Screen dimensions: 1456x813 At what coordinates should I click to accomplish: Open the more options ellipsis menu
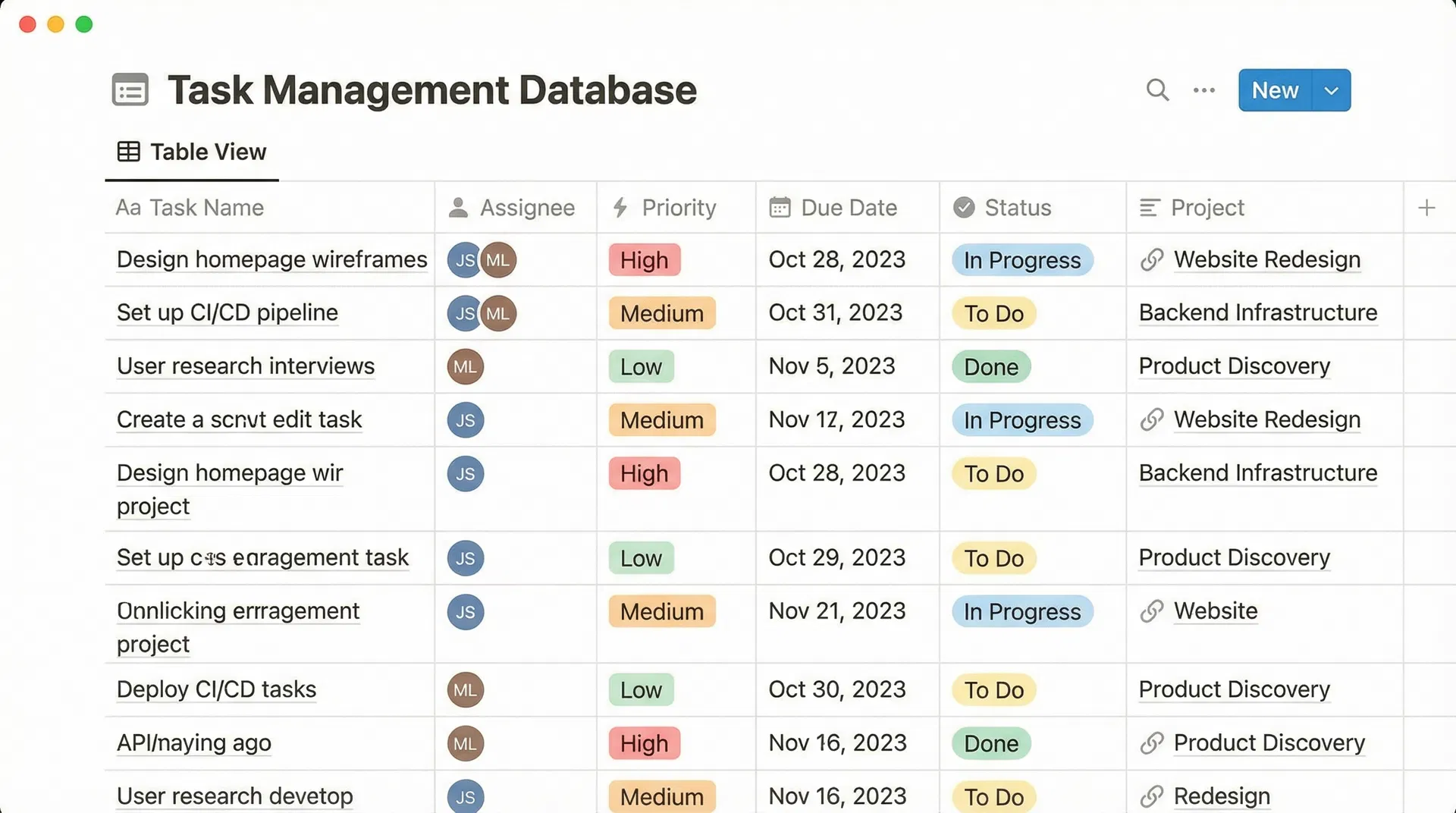tap(1203, 89)
